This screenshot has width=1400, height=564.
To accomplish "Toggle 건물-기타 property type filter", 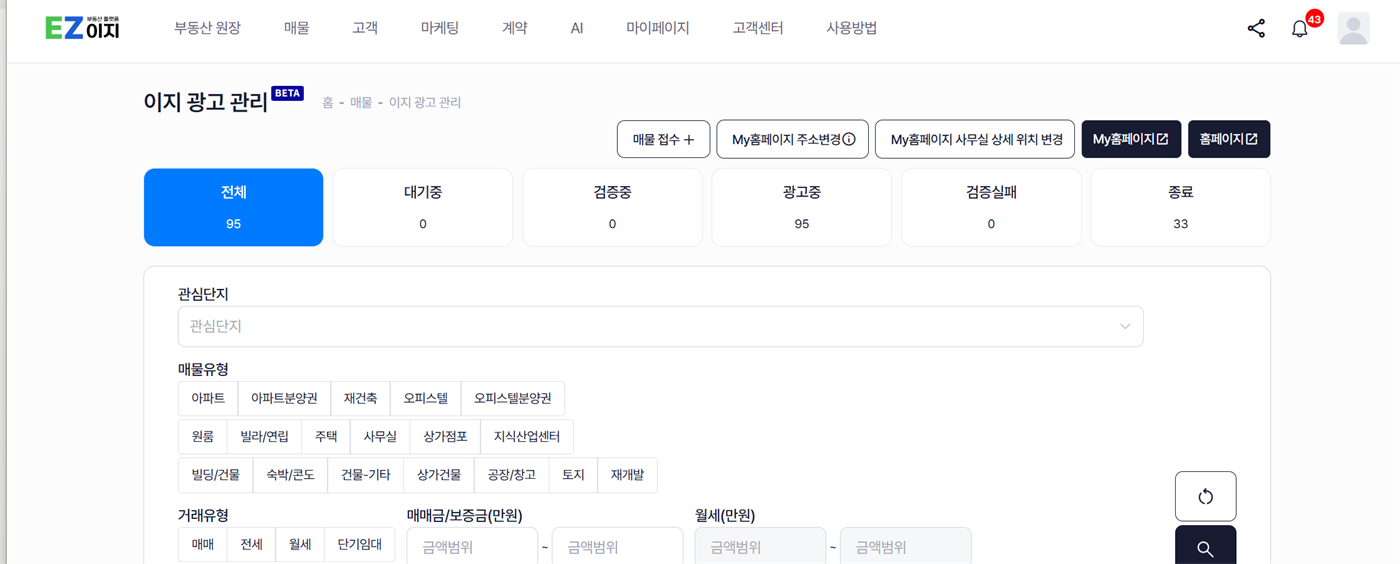I will point(365,475).
